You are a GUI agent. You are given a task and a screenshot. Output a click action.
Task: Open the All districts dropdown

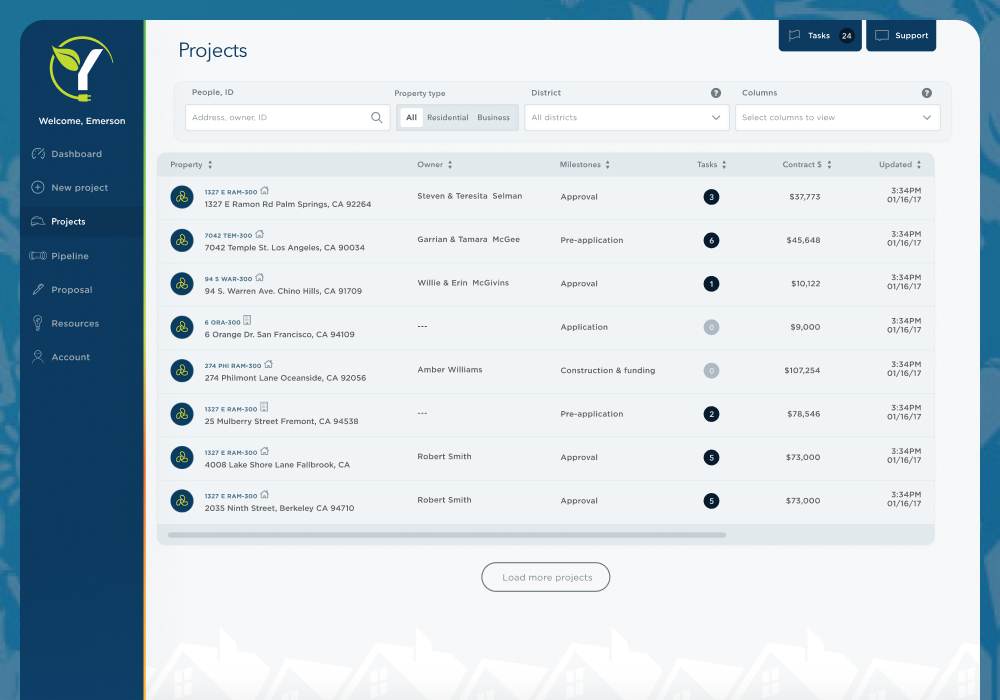pos(626,118)
